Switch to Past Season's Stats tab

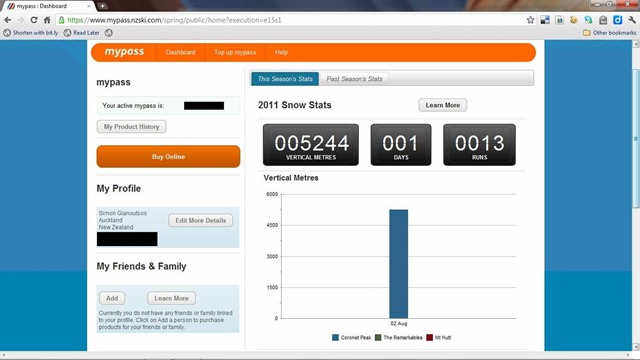click(x=354, y=79)
